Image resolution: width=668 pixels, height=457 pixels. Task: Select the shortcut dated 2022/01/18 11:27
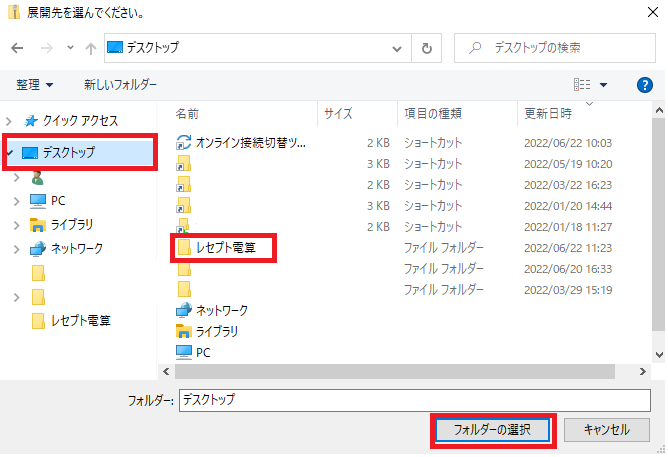394,227
